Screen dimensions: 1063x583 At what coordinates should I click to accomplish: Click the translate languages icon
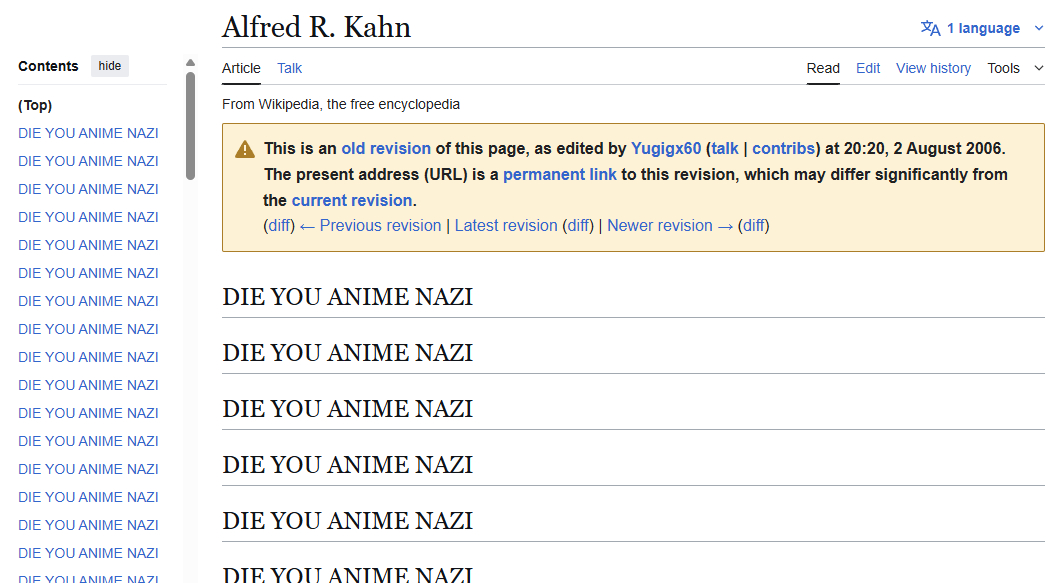point(930,28)
